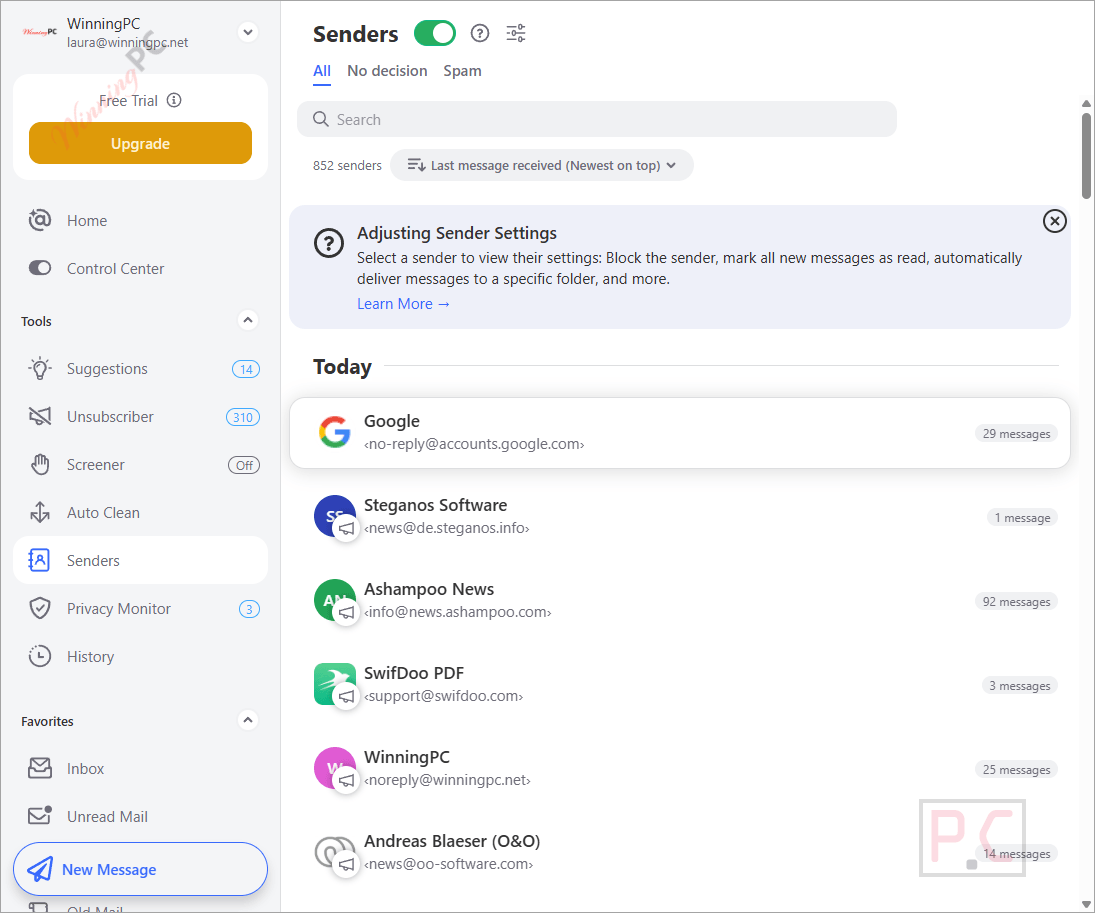Click the Auto Clean arrows icon
The width and height of the screenshot is (1095, 913).
(x=40, y=512)
